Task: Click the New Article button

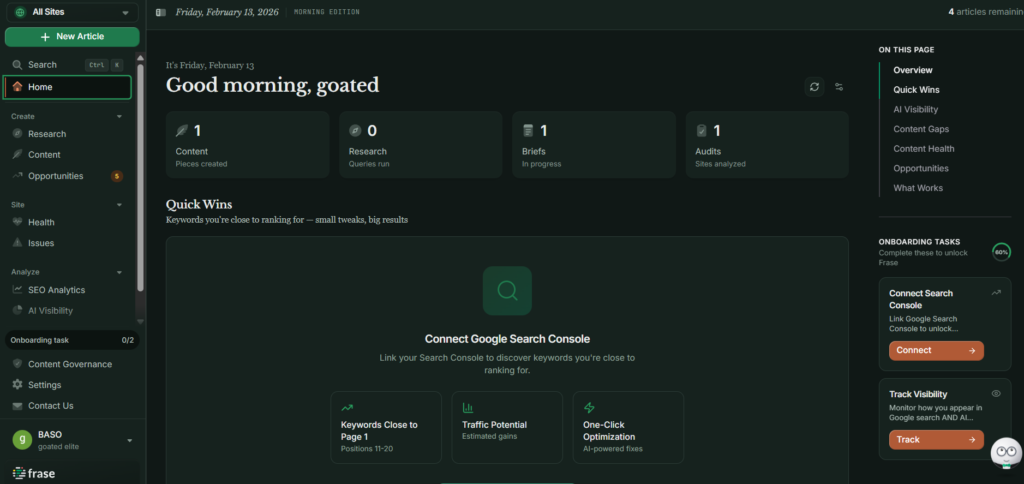Action: [x=71, y=37]
